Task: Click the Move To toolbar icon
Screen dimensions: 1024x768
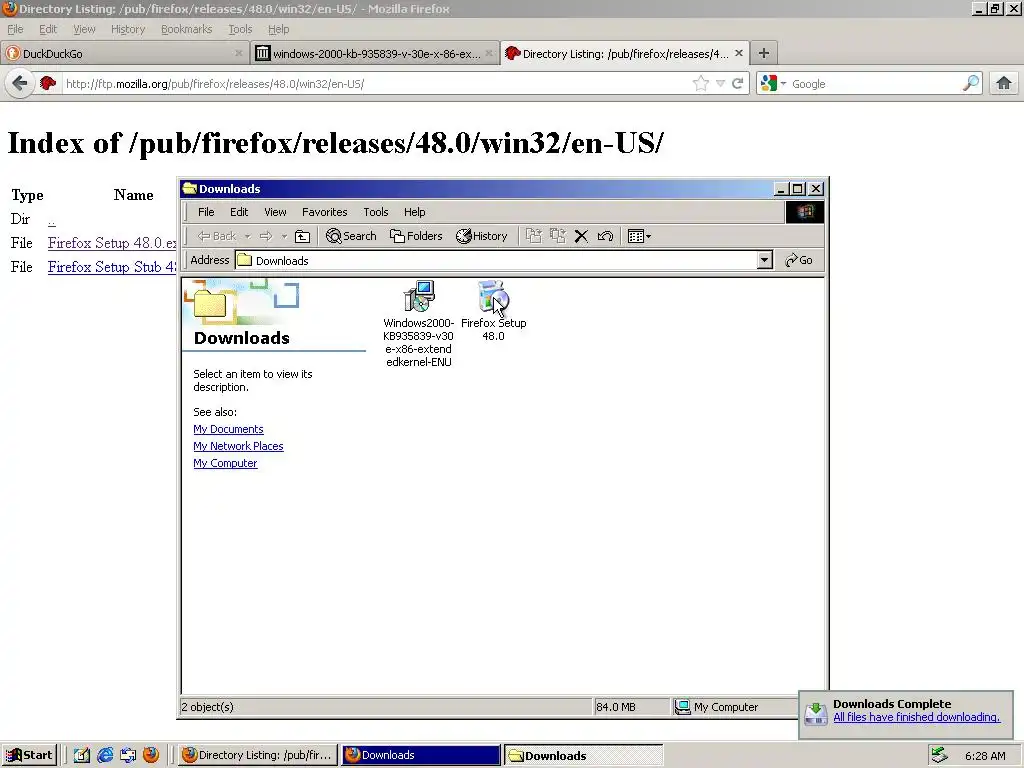Action: tap(534, 236)
